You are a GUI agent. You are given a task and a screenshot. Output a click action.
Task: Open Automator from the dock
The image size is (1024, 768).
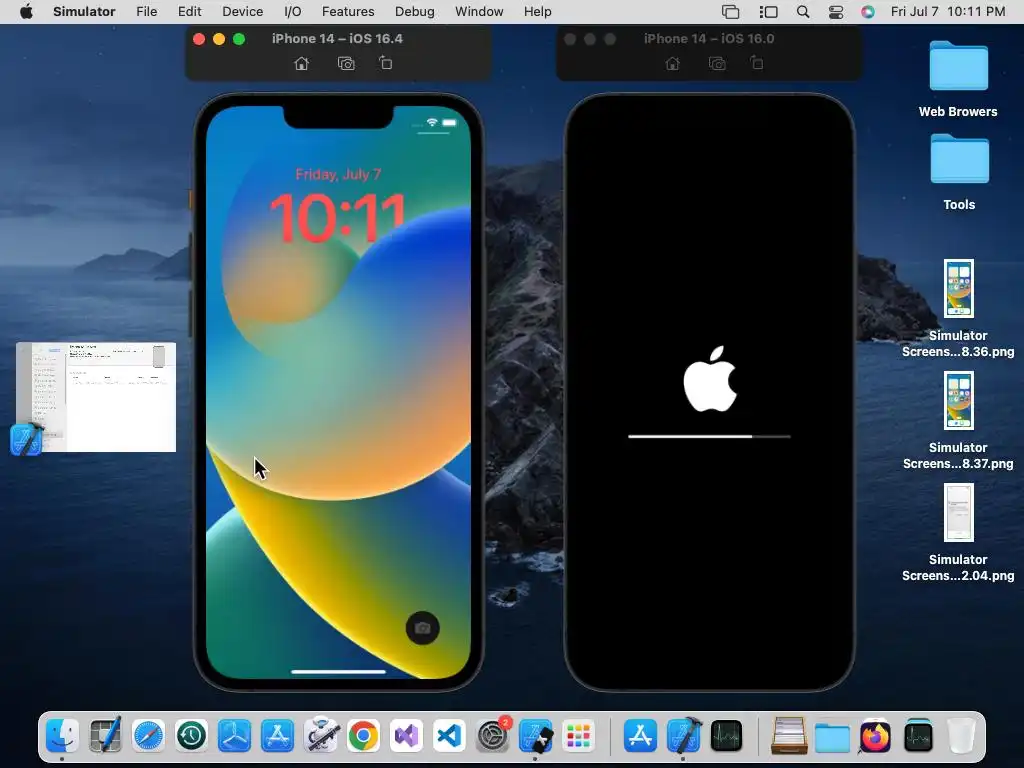pos(321,736)
